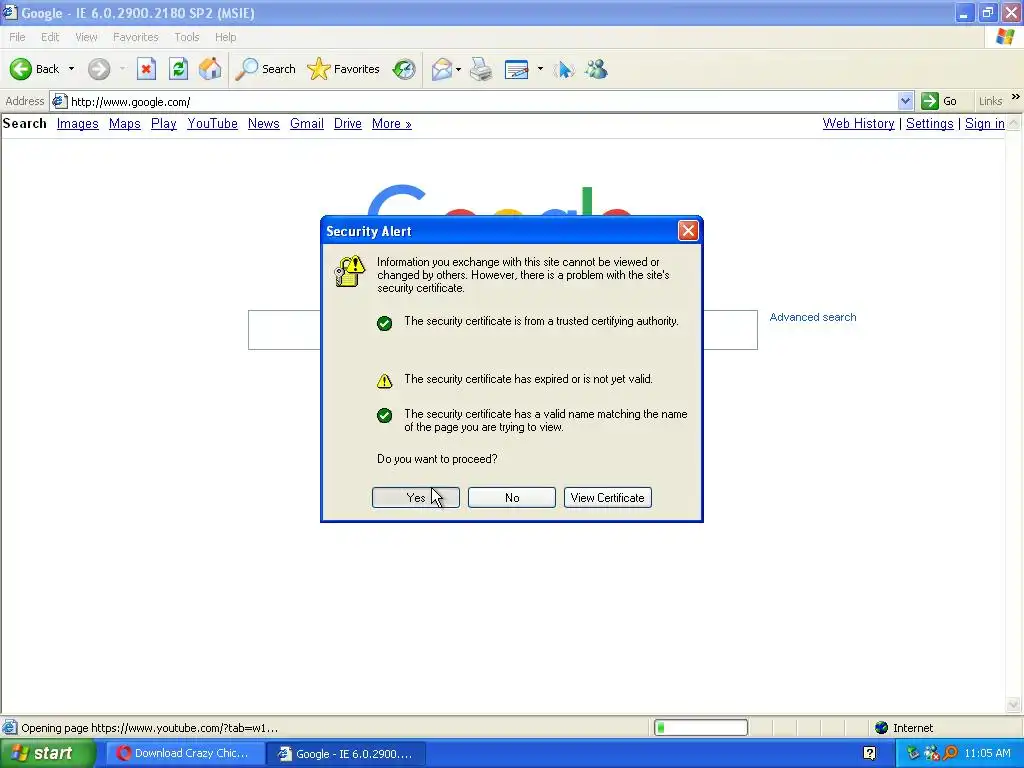1024x768 pixels.
Task: Go to the Home page icon
Action: coord(210,69)
